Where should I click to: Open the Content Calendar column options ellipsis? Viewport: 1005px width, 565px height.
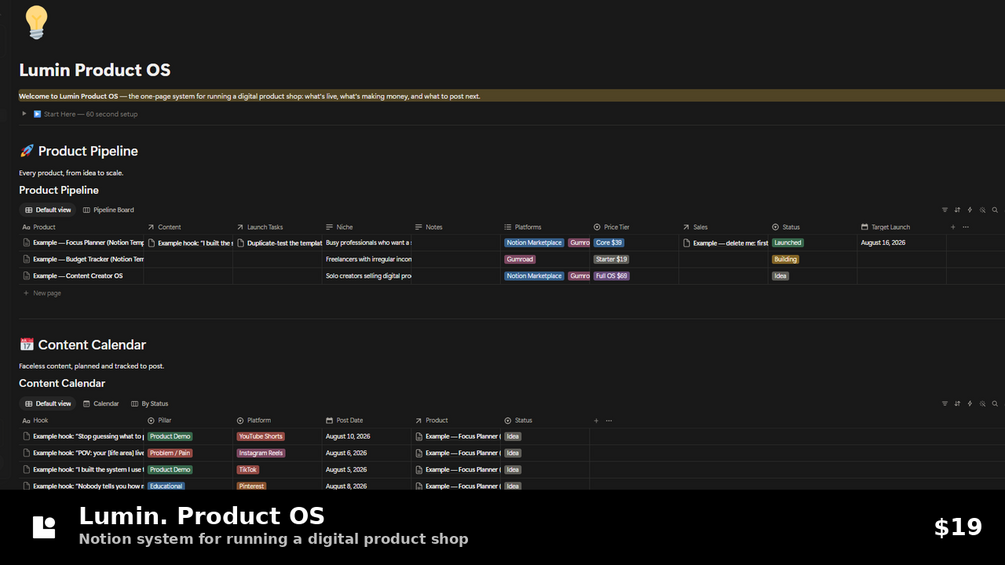[x=609, y=421]
